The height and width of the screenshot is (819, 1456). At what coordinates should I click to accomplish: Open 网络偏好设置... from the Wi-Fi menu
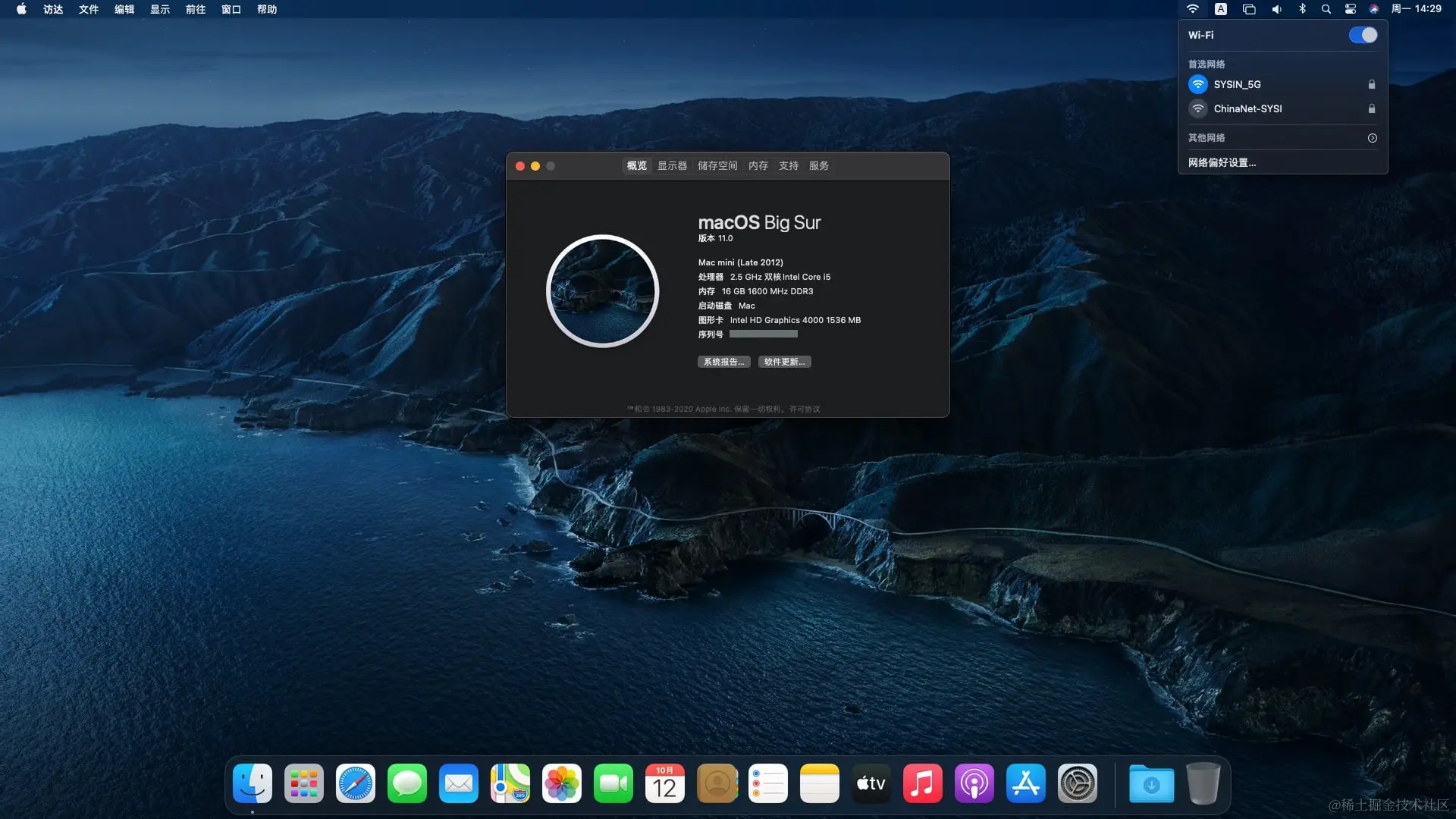click(1222, 162)
